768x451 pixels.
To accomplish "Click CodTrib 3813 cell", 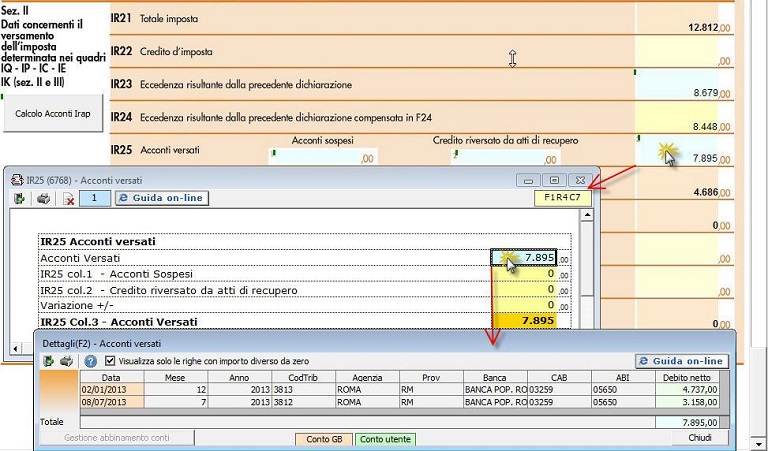I will tap(303, 390).
